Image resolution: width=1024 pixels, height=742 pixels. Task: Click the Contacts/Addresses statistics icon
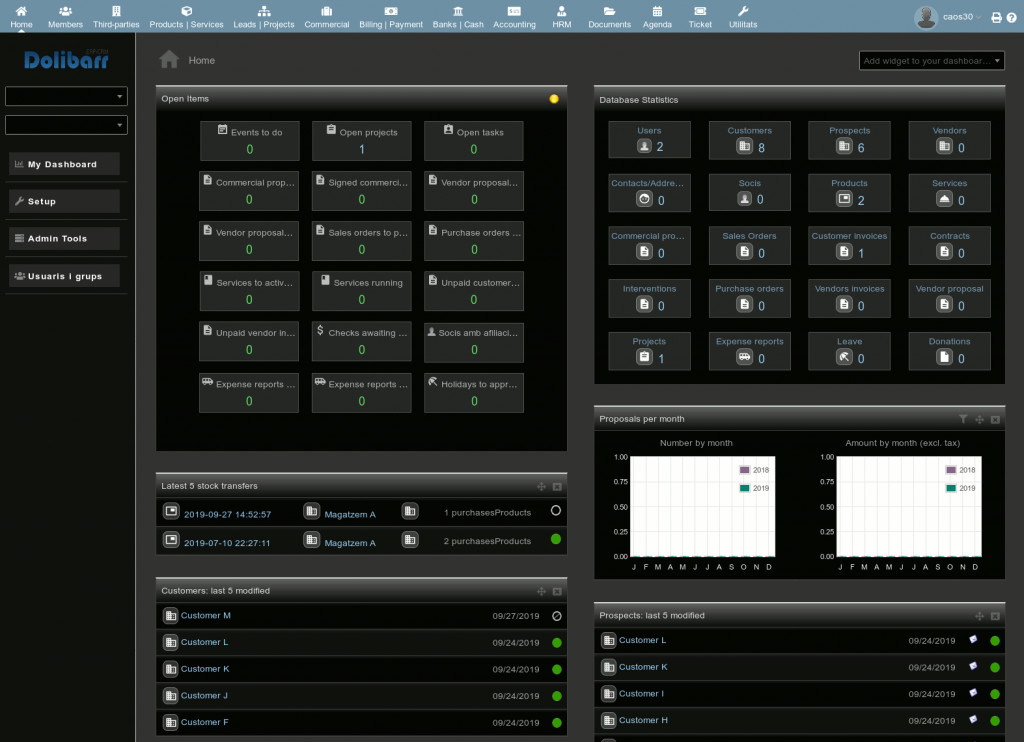coord(645,199)
